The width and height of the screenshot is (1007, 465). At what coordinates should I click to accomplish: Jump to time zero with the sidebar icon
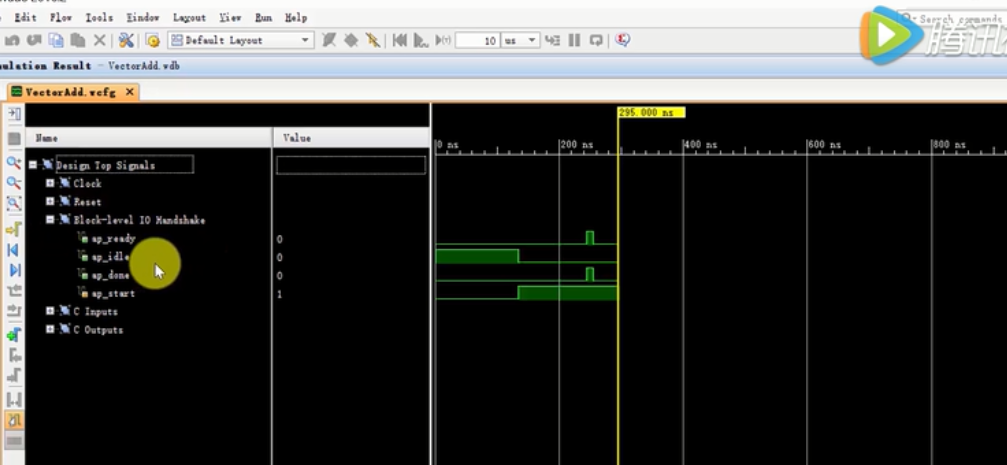[x=14, y=249]
